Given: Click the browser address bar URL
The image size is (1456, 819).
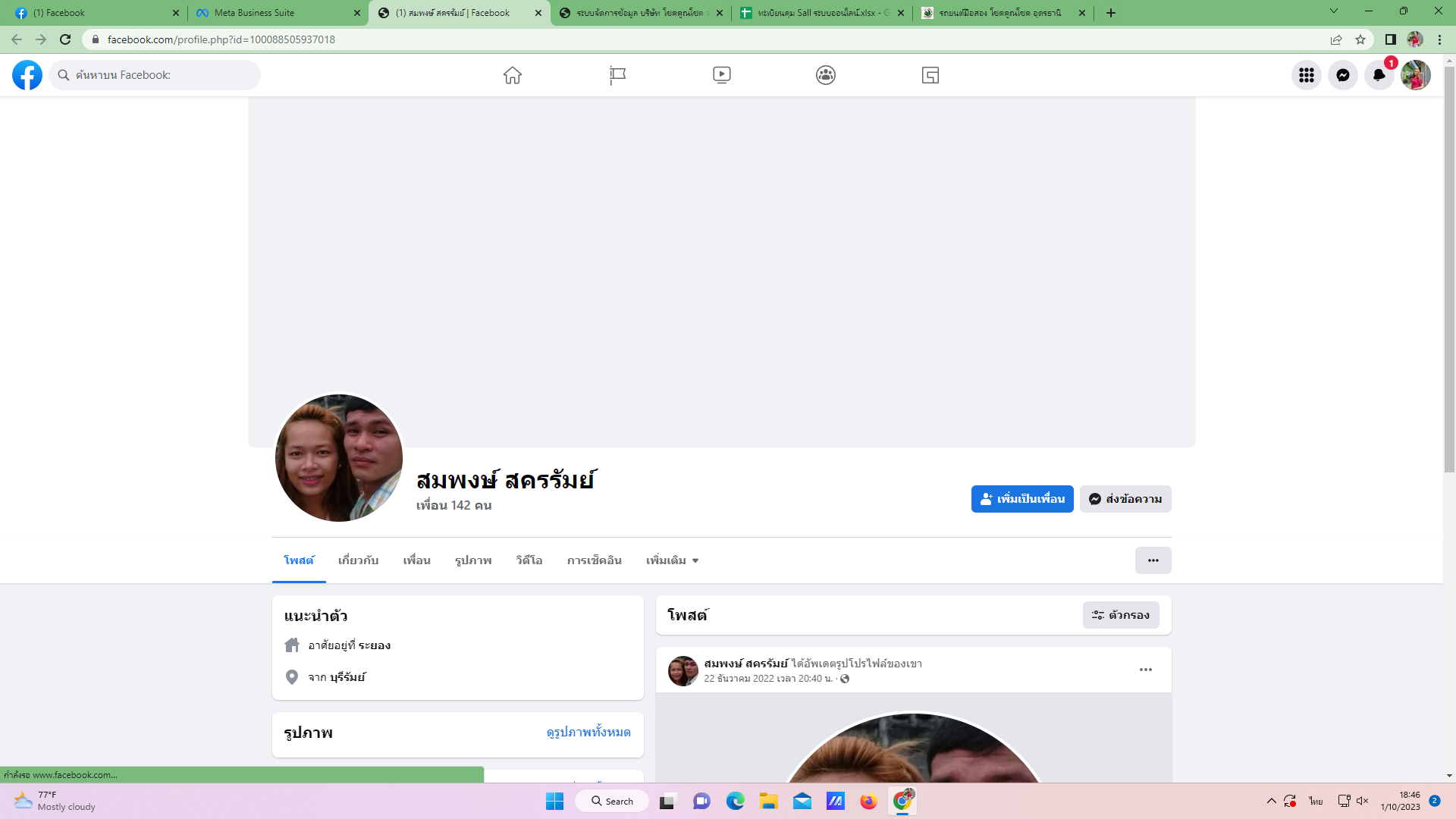Looking at the screenshot, I should [x=221, y=39].
